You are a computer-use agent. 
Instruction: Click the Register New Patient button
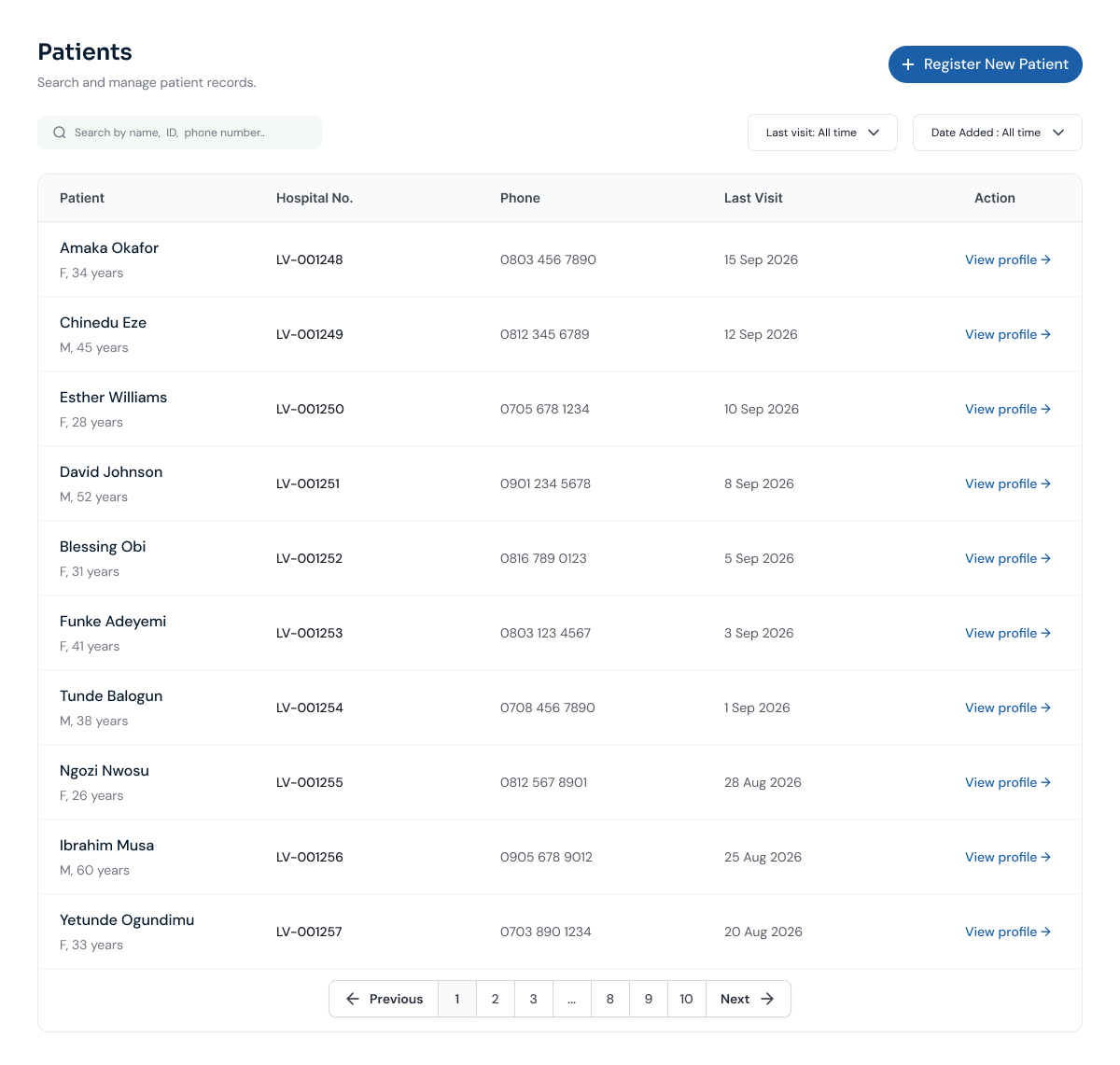985,64
